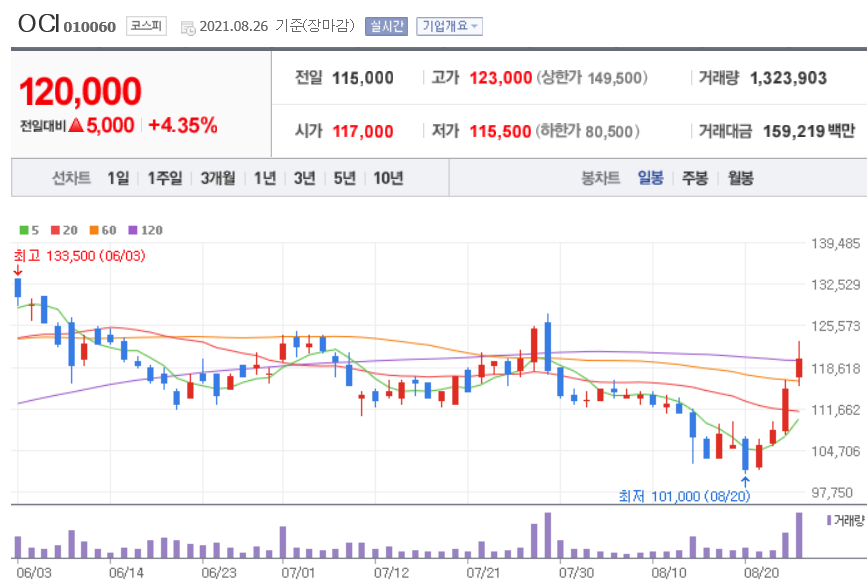Click the 고가 value 123,000
Viewport: 867px width, 582px height.
coord(500,78)
